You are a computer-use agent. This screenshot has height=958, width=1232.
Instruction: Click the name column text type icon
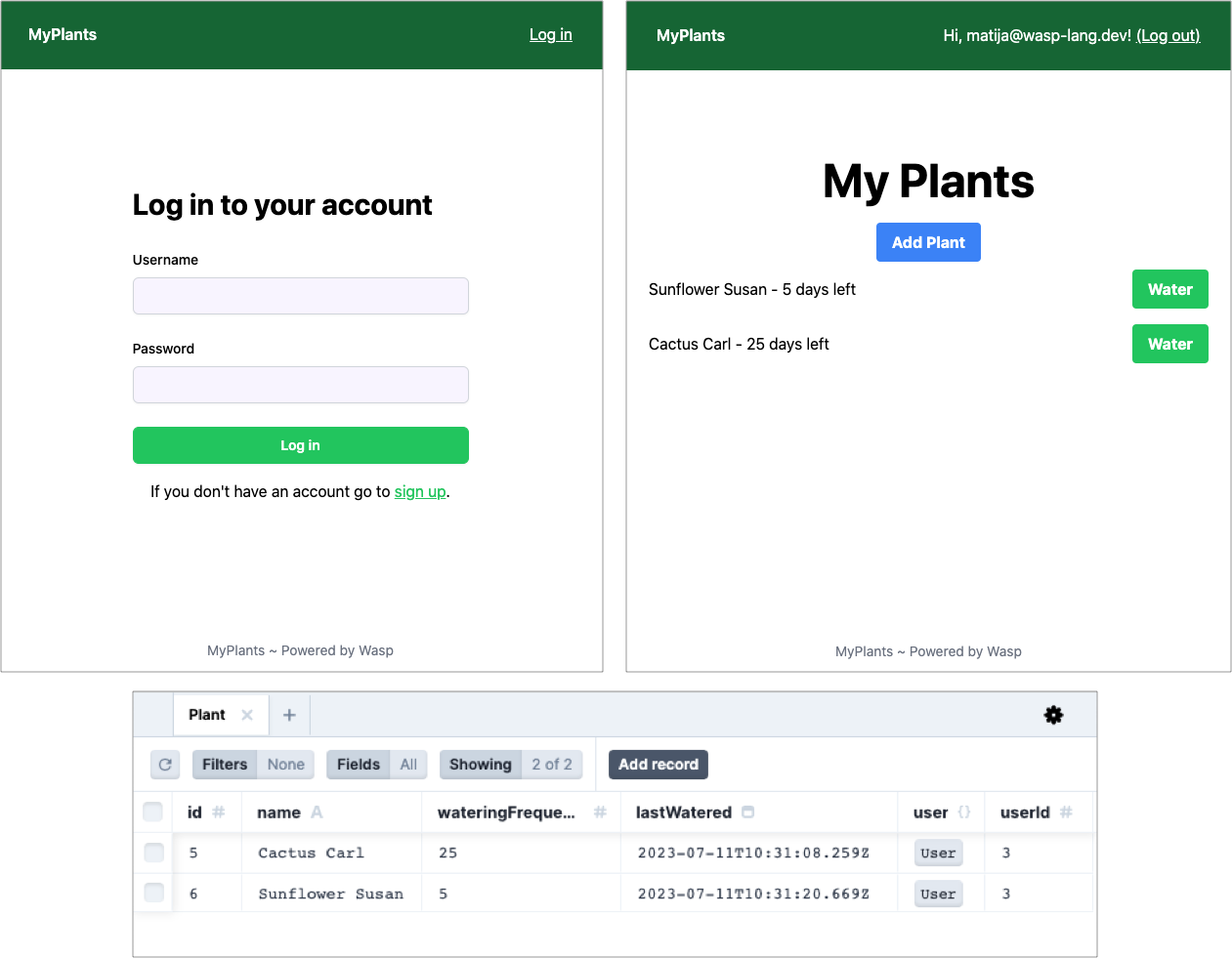317,812
